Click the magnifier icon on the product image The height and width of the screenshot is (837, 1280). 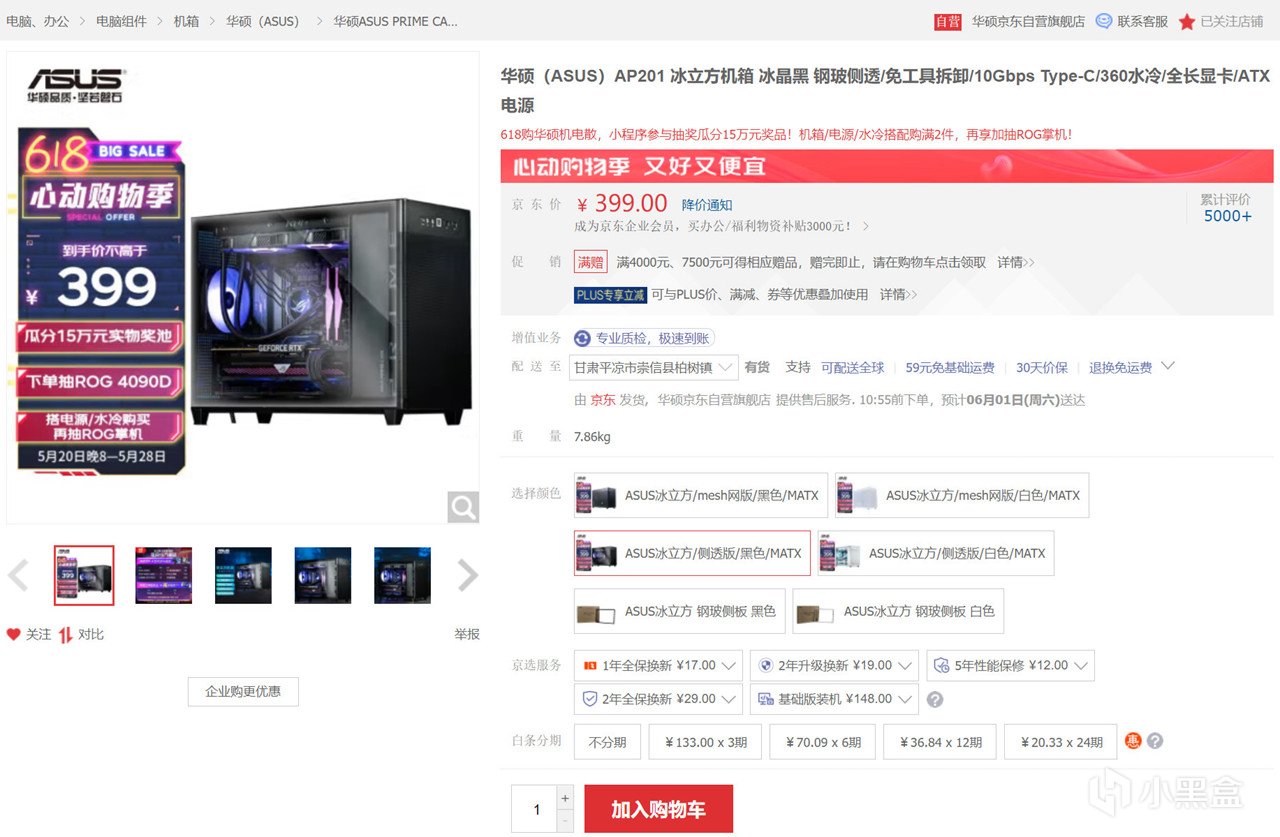(463, 507)
